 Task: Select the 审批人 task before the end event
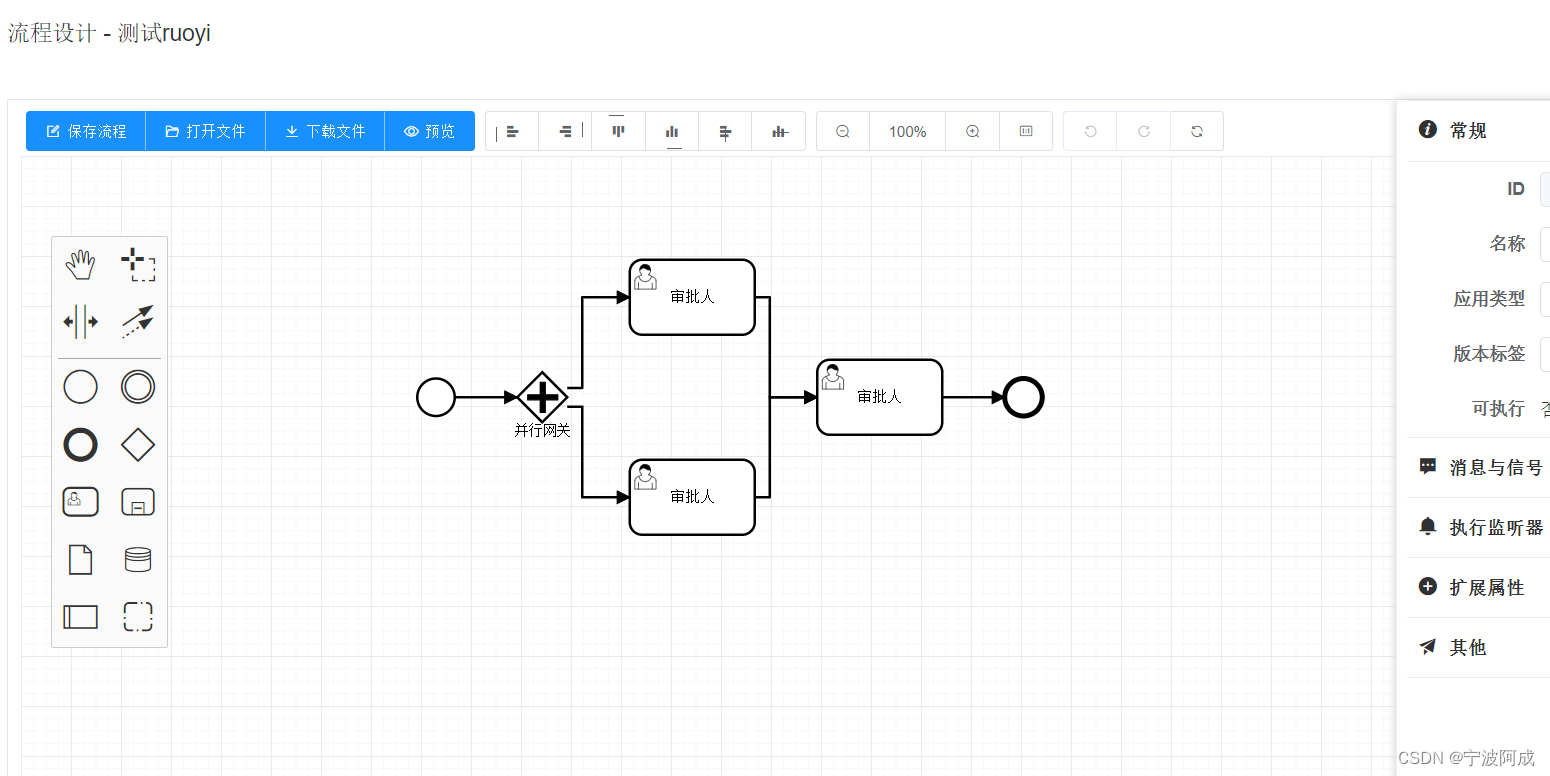coord(880,397)
